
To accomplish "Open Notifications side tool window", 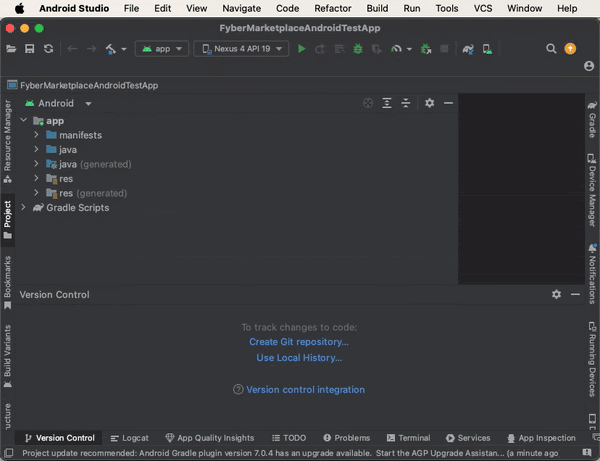I will 592,273.
